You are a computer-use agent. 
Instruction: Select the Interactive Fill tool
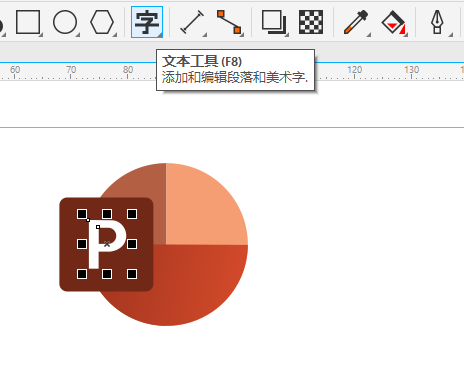coord(393,22)
